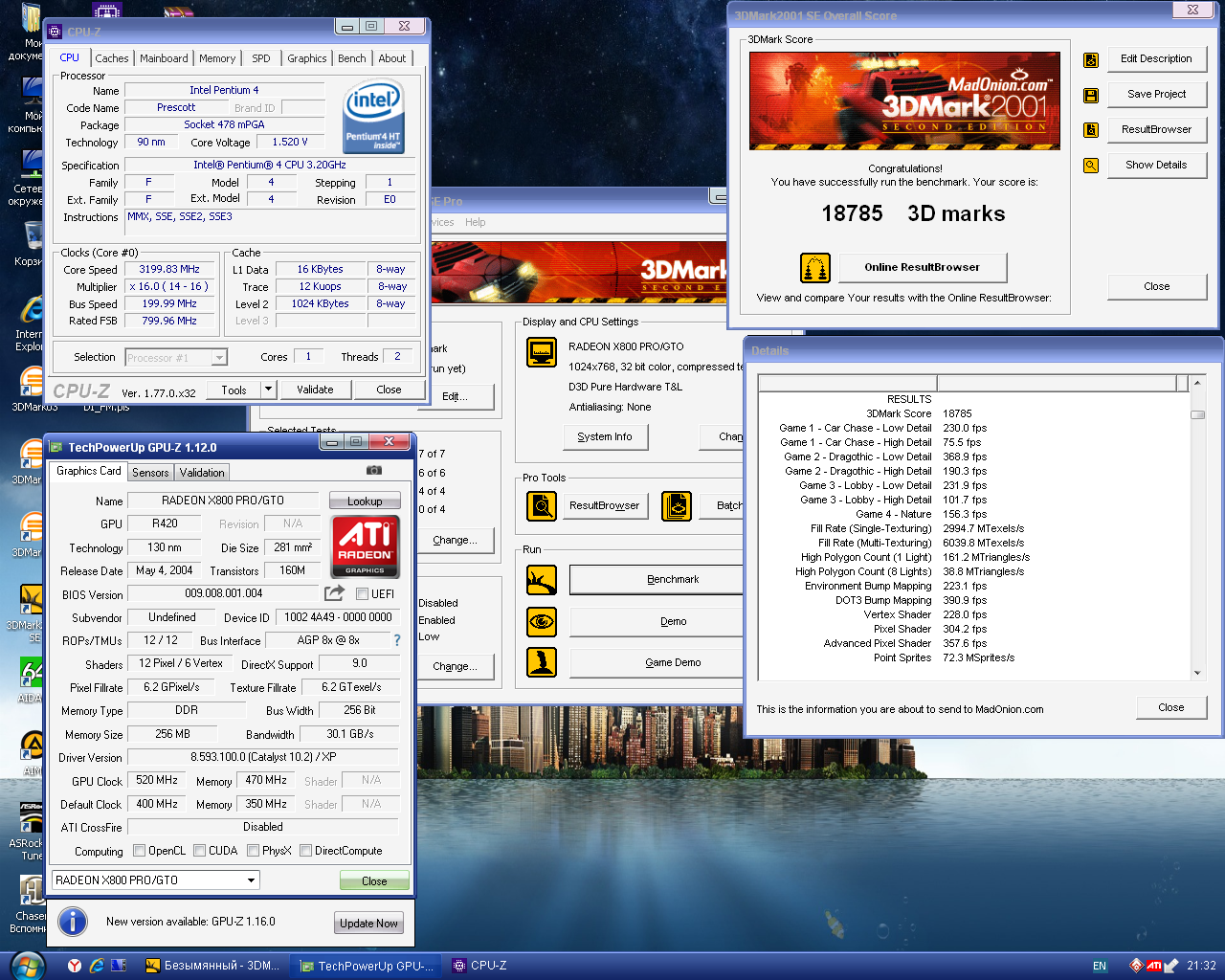
Task: Launch Yandex from the quick launch bar
Action: tap(75, 966)
